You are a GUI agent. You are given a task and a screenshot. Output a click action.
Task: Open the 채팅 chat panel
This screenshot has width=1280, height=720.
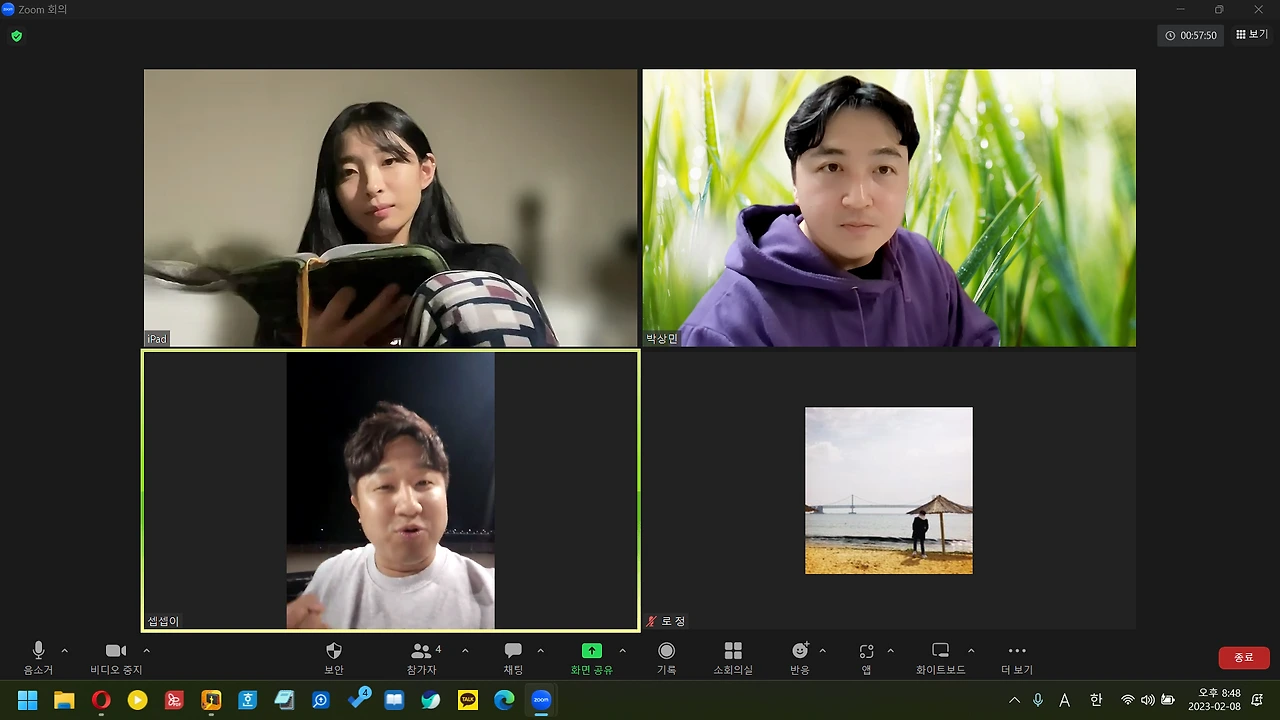click(x=513, y=658)
